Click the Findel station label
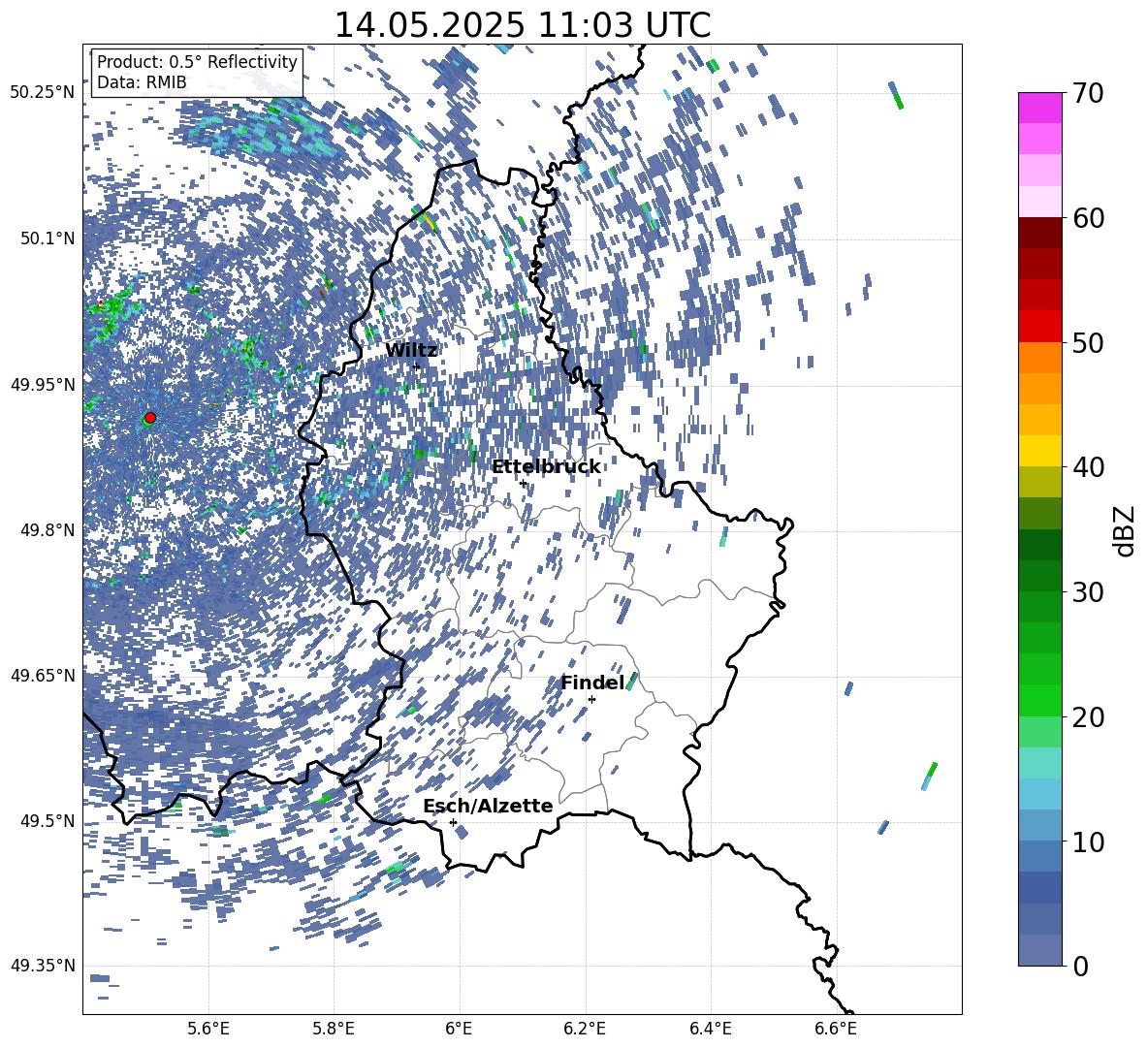The width and height of the screenshot is (1148, 1048). [592, 683]
